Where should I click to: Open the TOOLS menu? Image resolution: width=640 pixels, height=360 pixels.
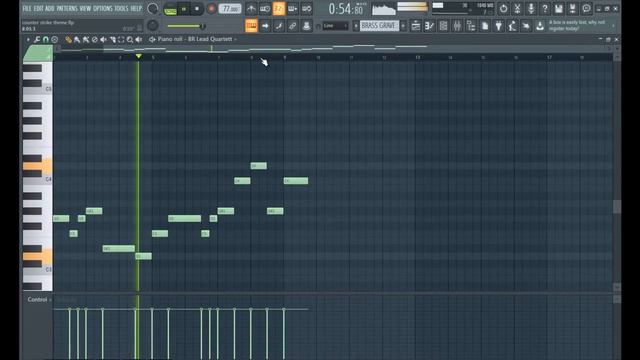click(121, 8)
